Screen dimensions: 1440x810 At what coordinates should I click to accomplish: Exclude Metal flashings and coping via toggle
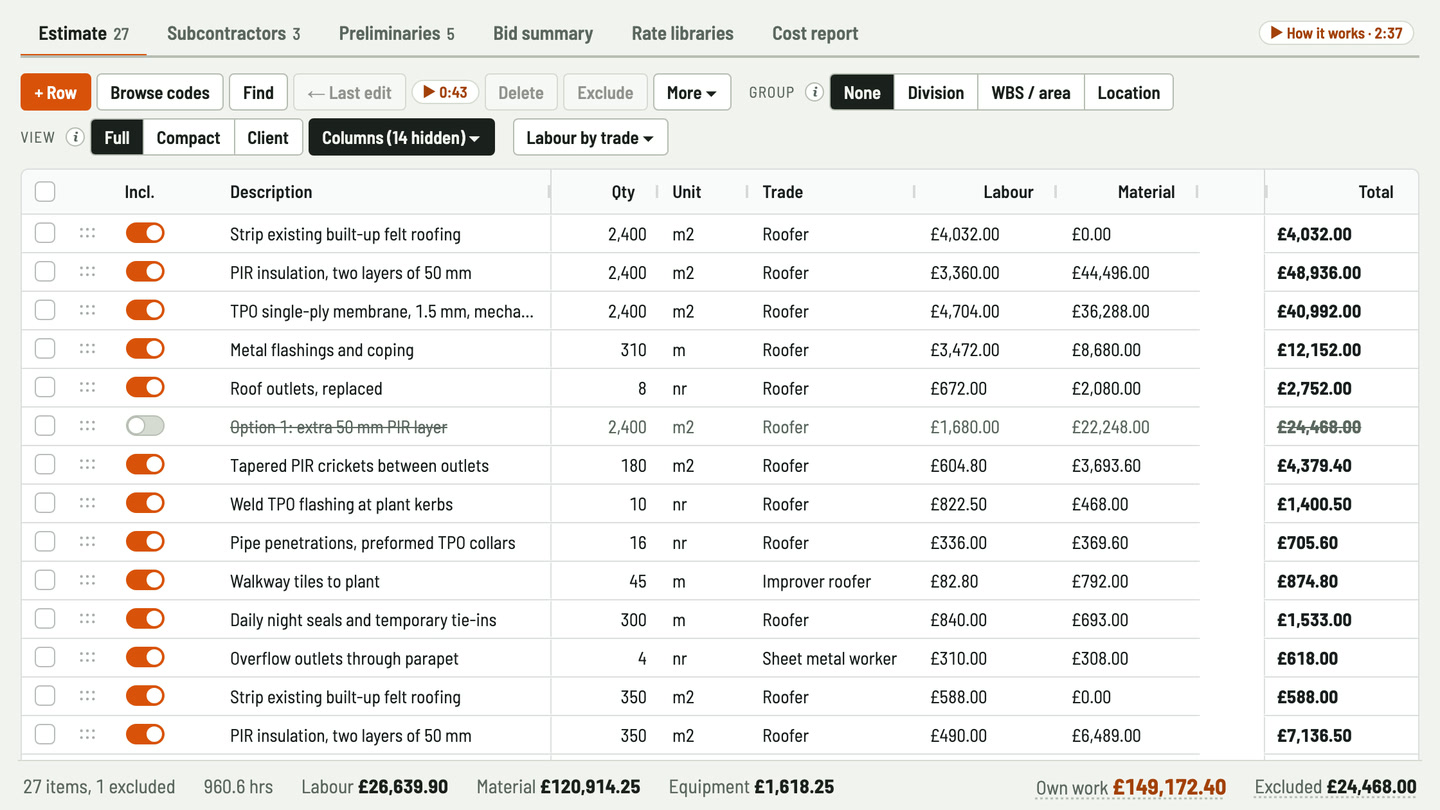click(x=145, y=349)
